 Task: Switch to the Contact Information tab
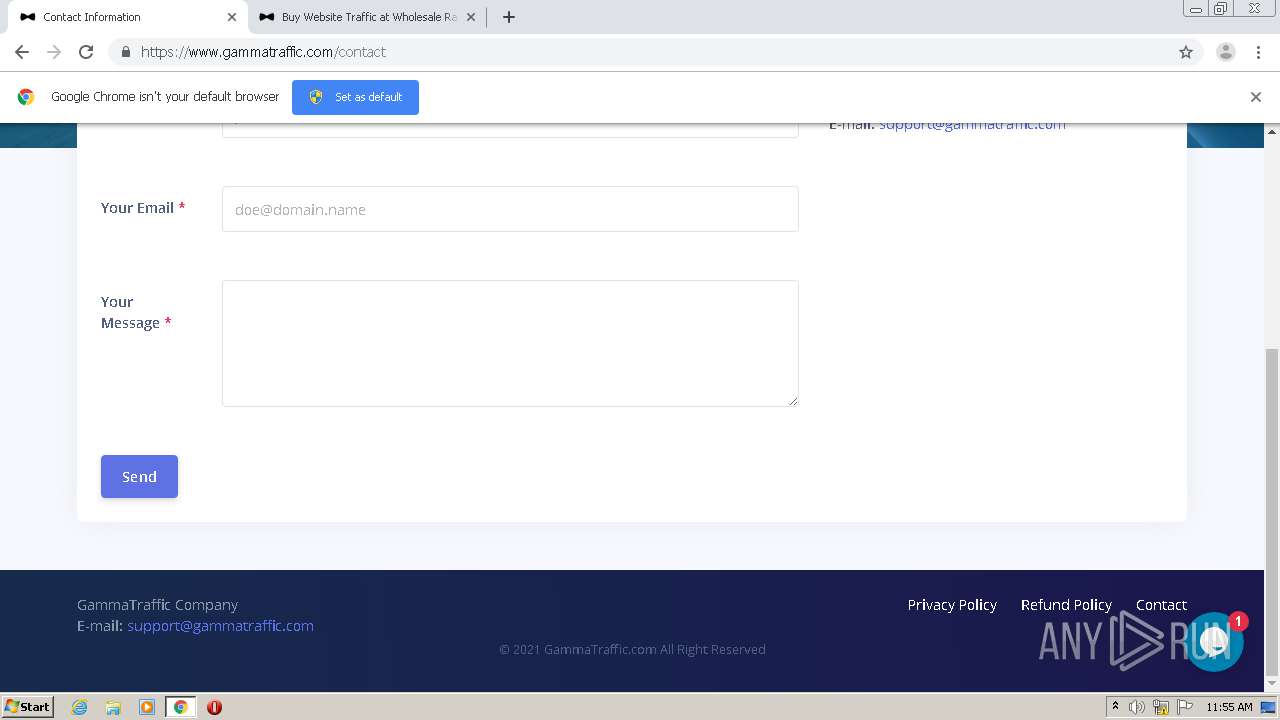[125, 17]
